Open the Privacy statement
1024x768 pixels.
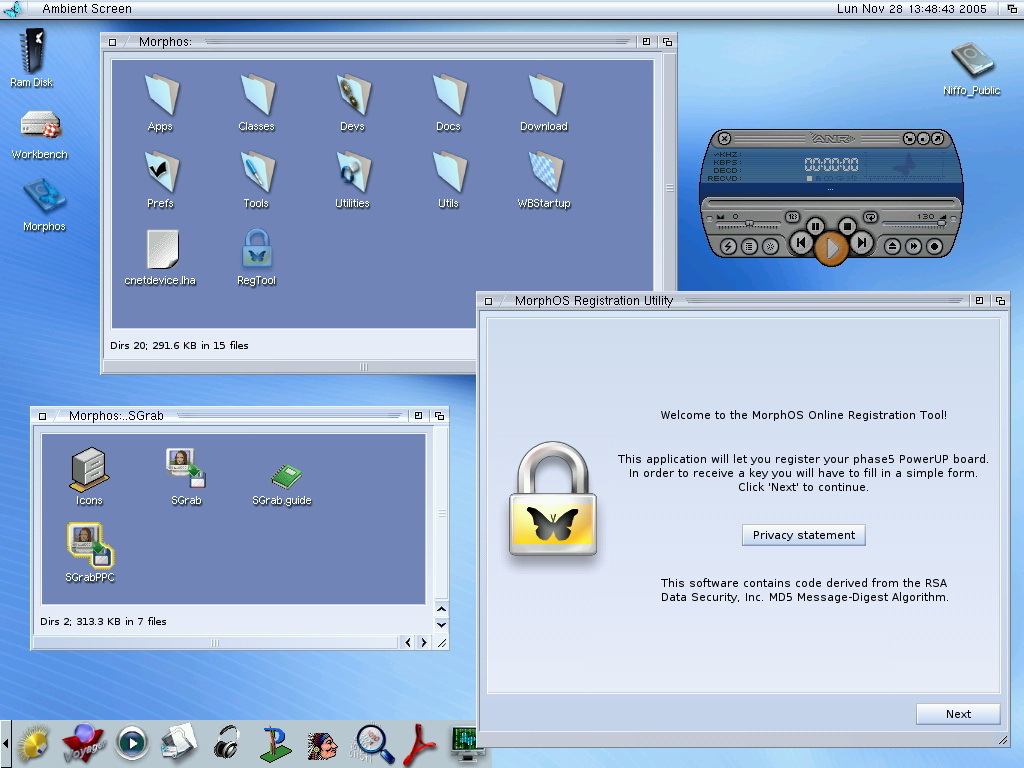[x=803, y=535]
